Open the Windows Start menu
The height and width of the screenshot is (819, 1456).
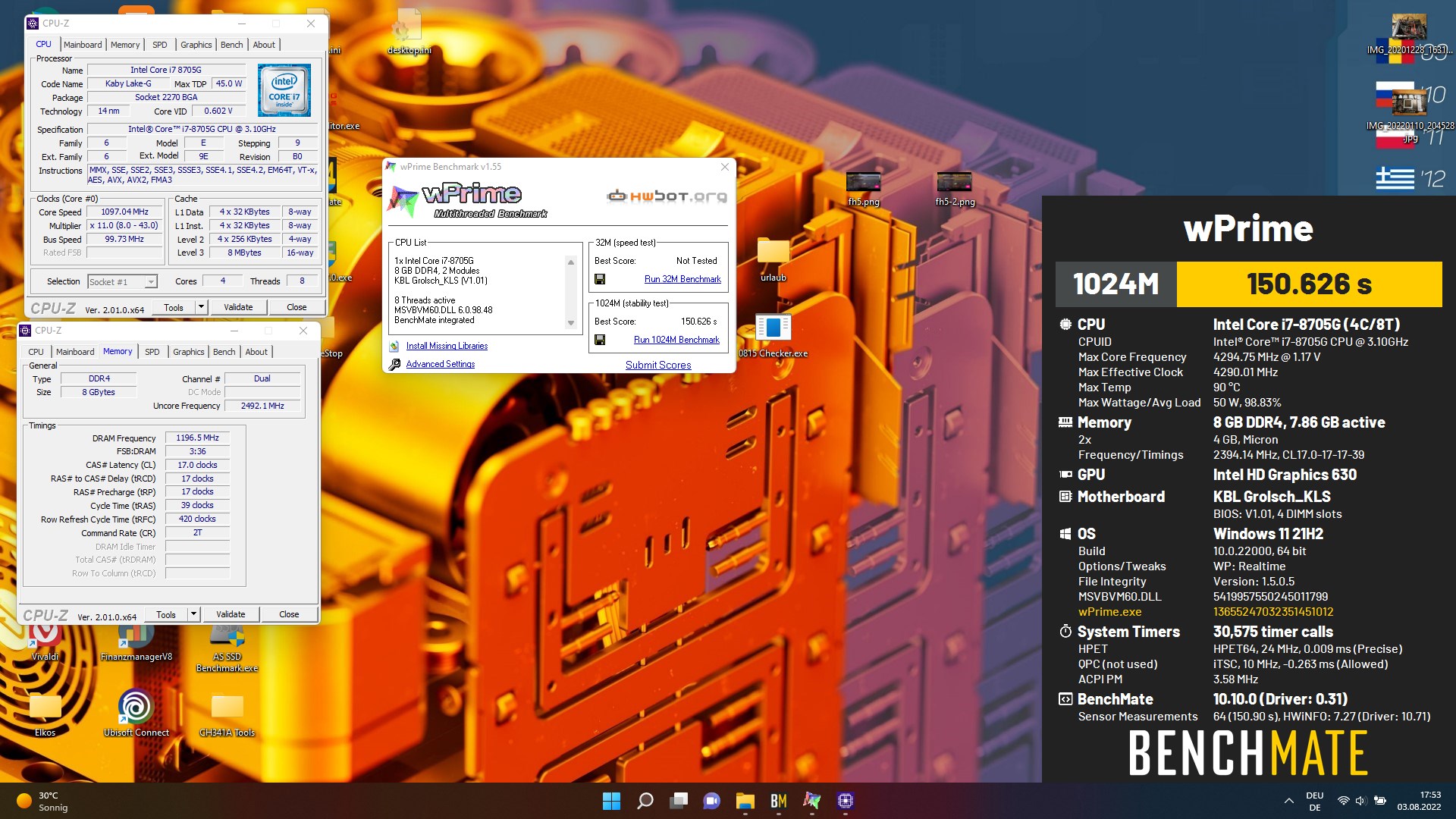tap(611, 801)
